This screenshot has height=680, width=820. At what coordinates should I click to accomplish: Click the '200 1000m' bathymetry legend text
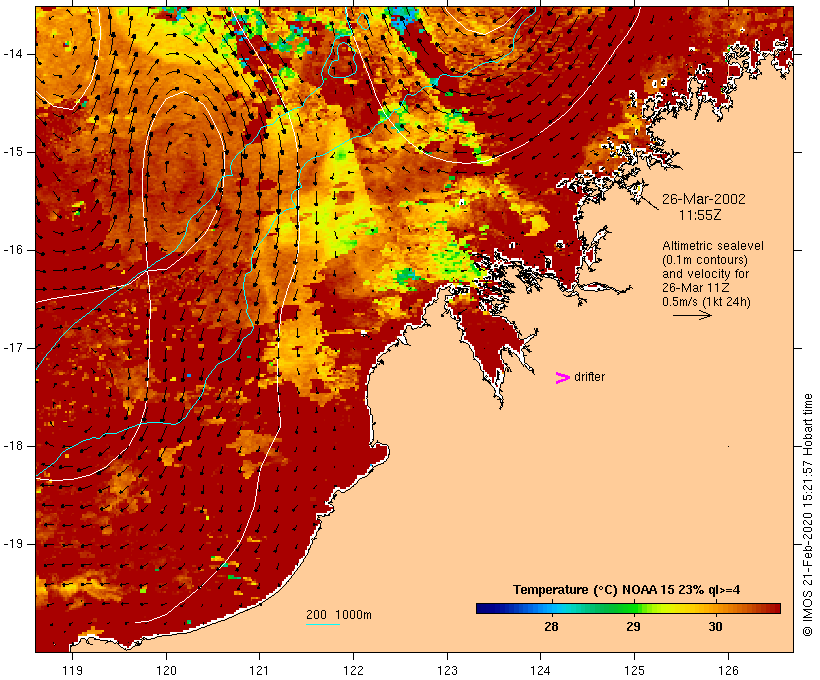click(339, 615)
